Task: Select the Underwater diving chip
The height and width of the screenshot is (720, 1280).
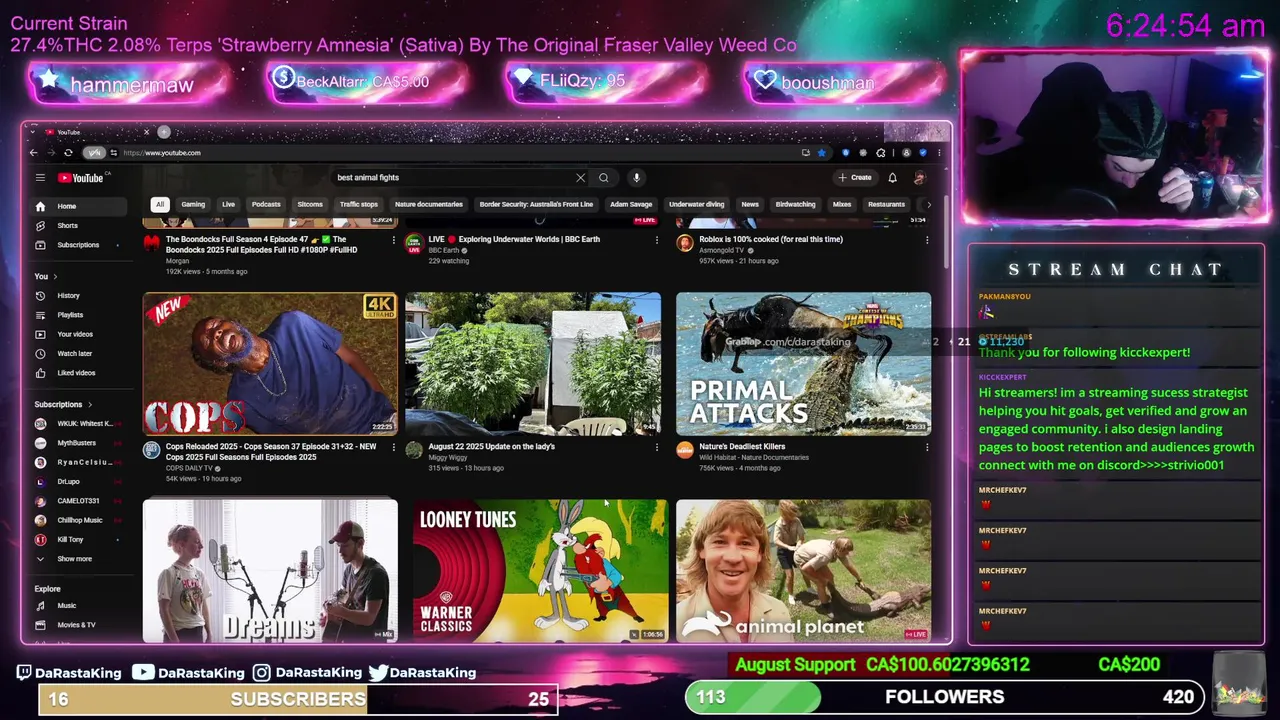Action: [696, 205]
